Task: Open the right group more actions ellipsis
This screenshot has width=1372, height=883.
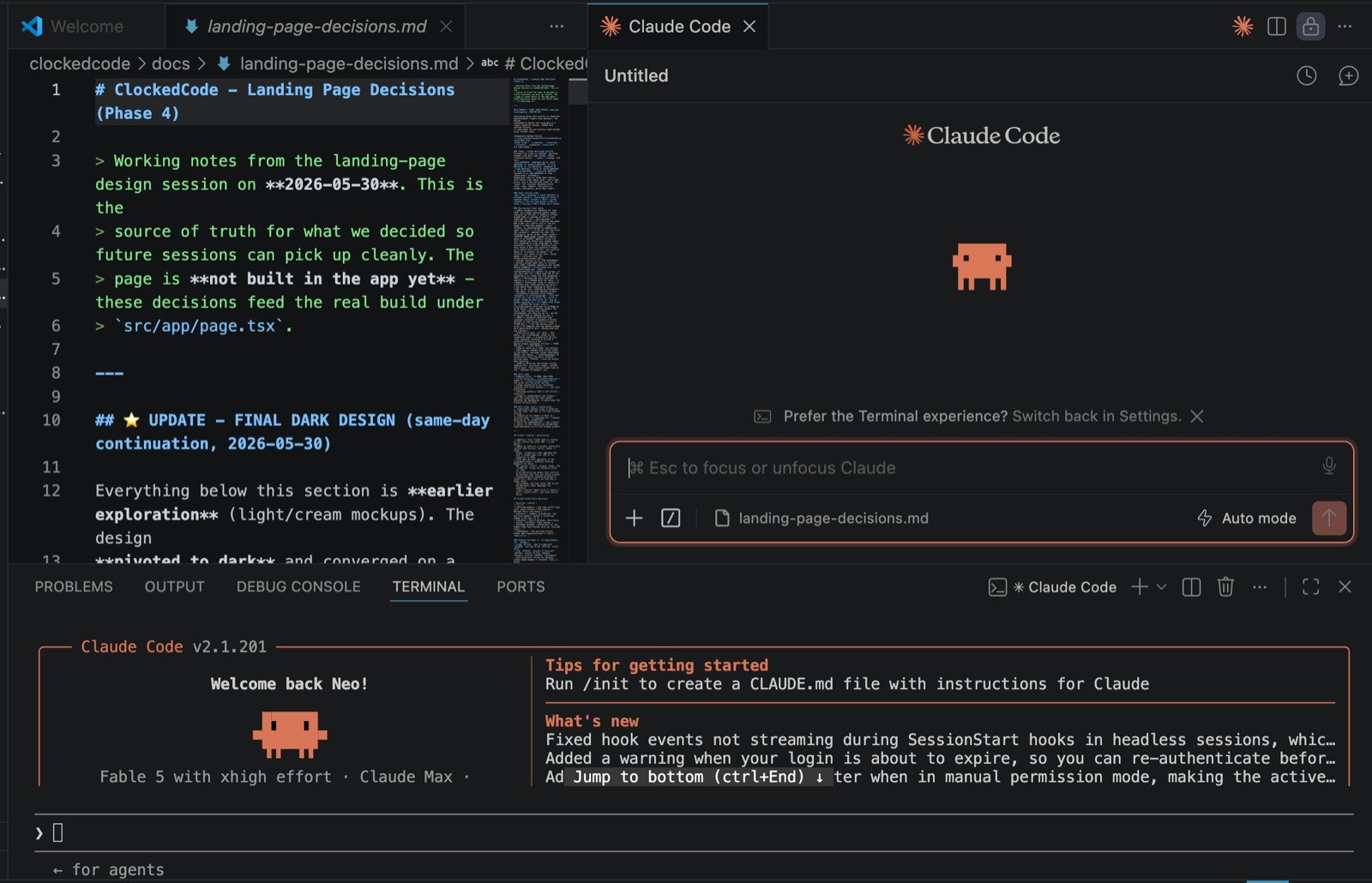Action: coord(1345,27)
